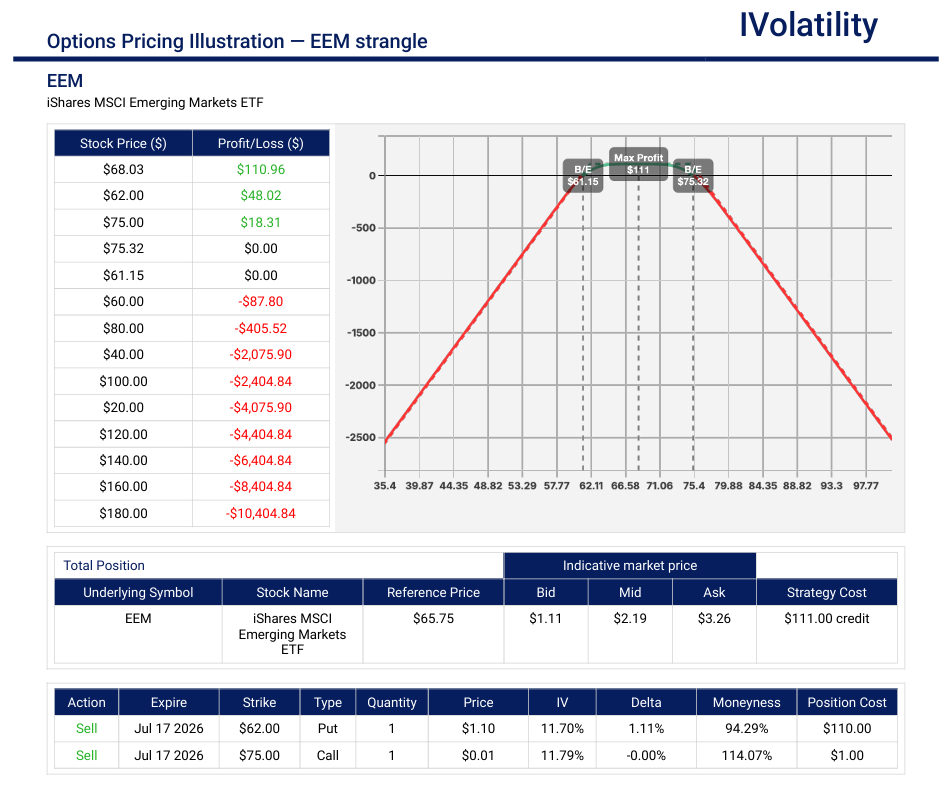Click the 'Stock Price ($)' column header
Screen dimensions: 950x785
[123, 144]
